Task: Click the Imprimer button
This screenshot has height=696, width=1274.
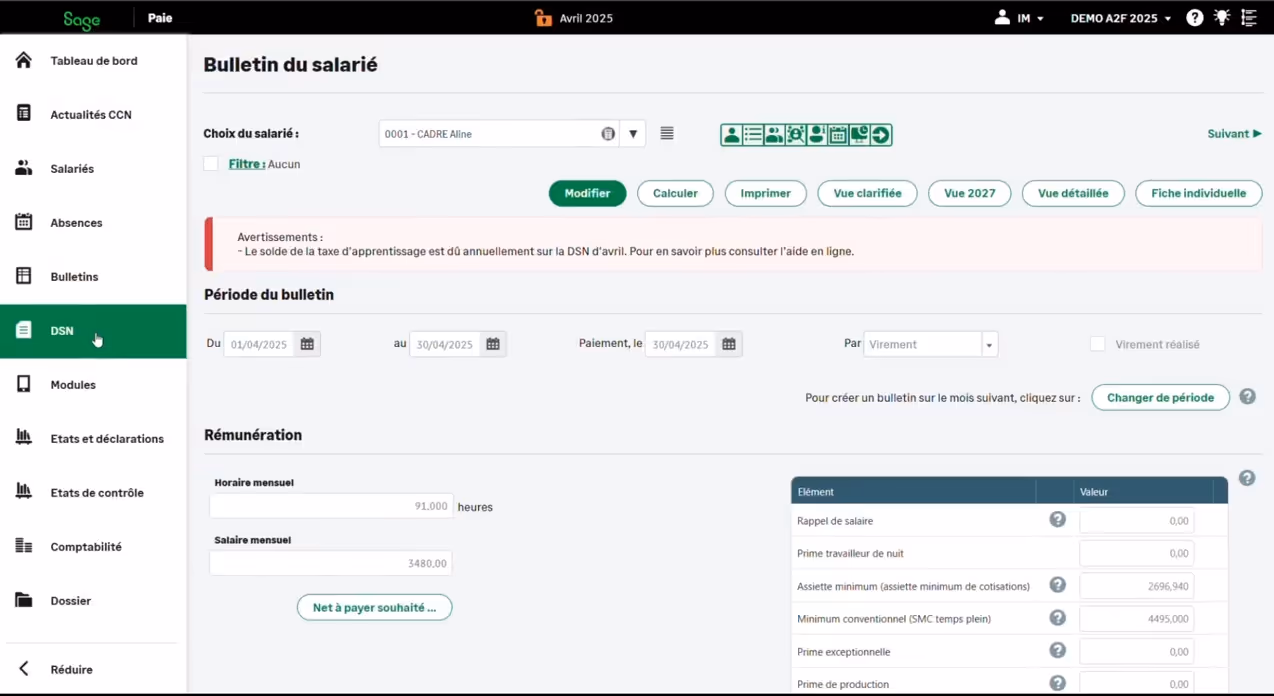Action: click(x=766, y=193)
